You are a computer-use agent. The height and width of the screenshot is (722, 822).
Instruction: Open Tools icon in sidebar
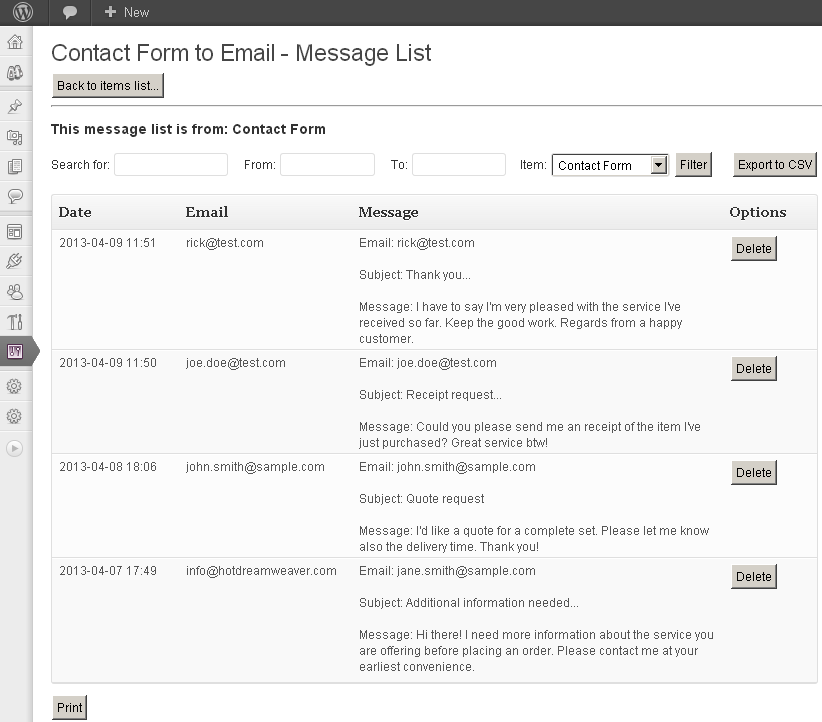15,322
